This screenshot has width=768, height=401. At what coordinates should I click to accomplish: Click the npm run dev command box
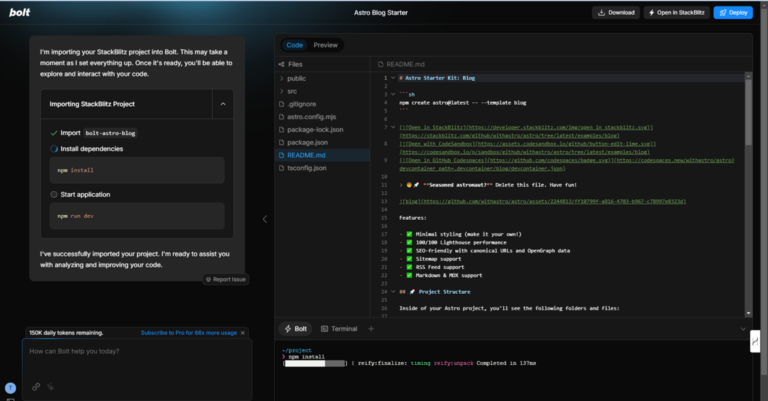[x=137, y=216]
